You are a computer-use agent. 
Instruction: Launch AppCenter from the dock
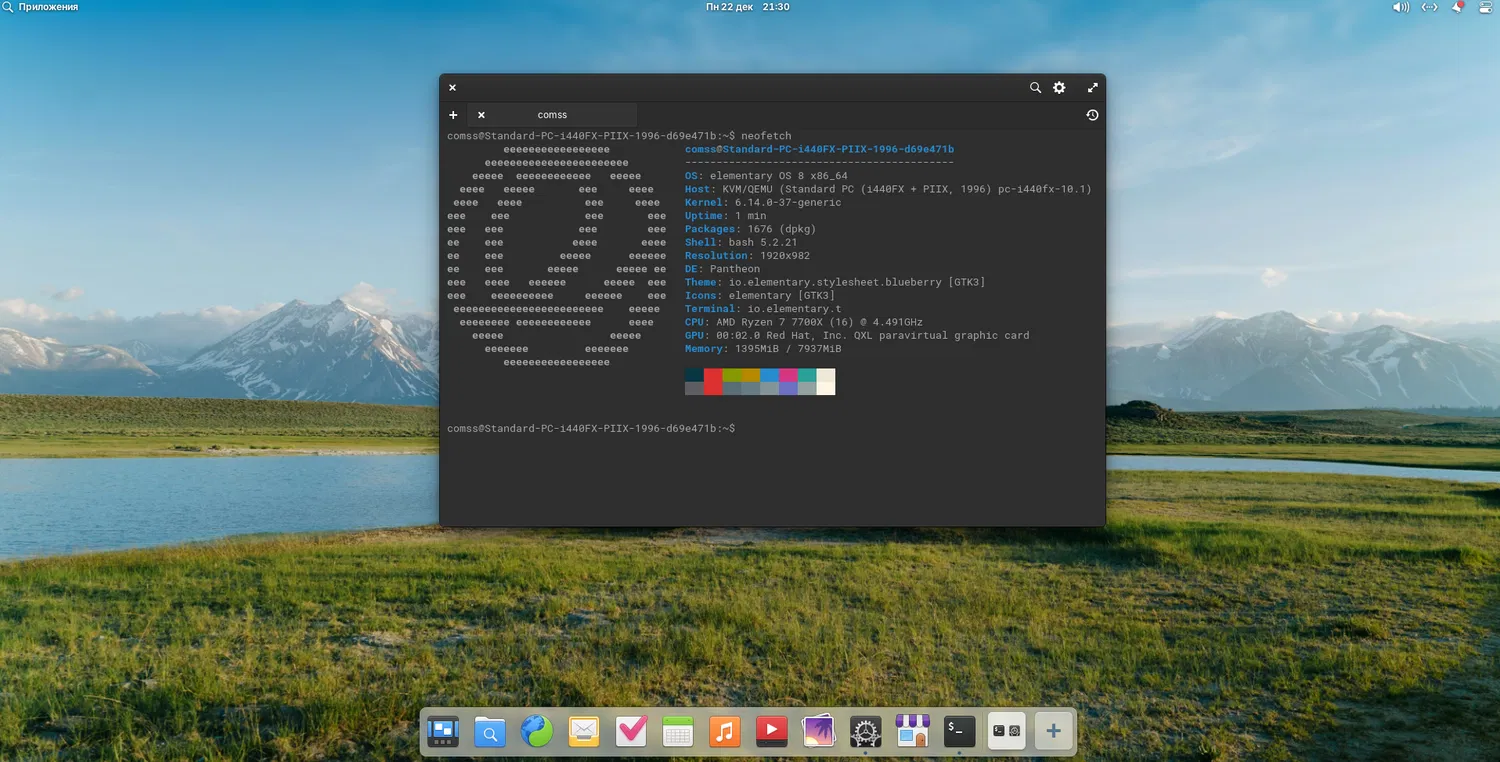coord(912,732)
